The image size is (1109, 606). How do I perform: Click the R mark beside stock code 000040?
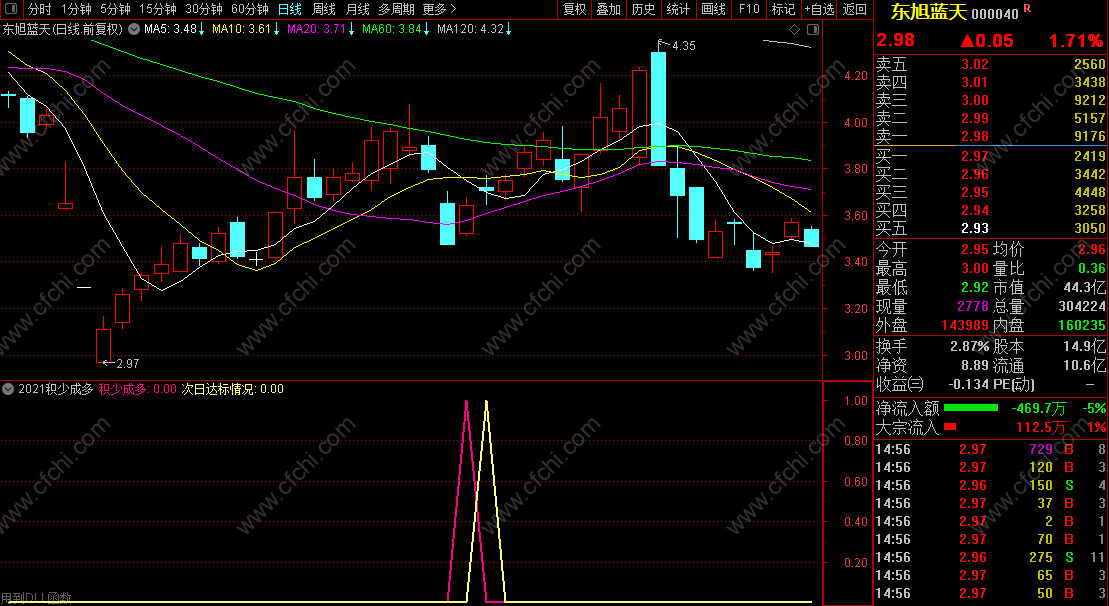[x=1028, y=8]
